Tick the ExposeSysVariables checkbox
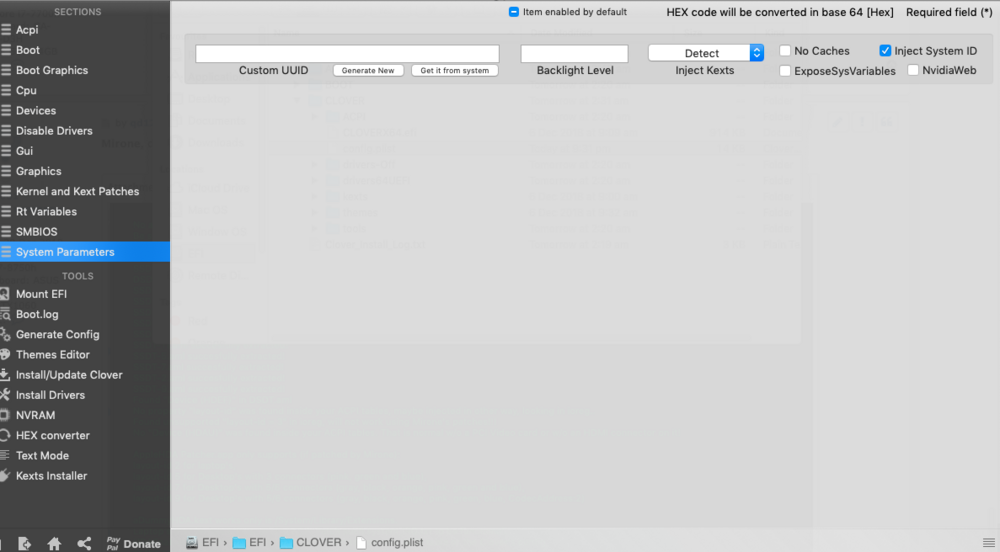Viewport: 1000px width, 552px height. [x=785, y=71]
